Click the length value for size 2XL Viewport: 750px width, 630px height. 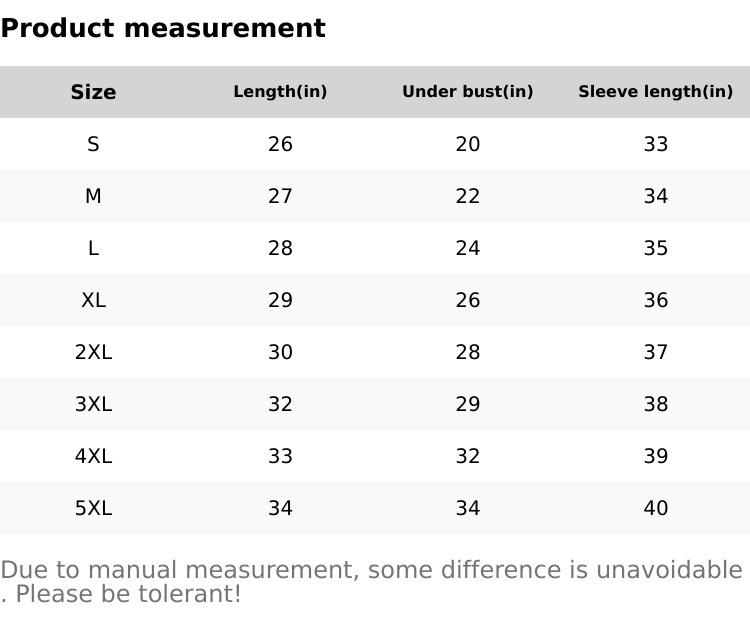tap(280, 352)
